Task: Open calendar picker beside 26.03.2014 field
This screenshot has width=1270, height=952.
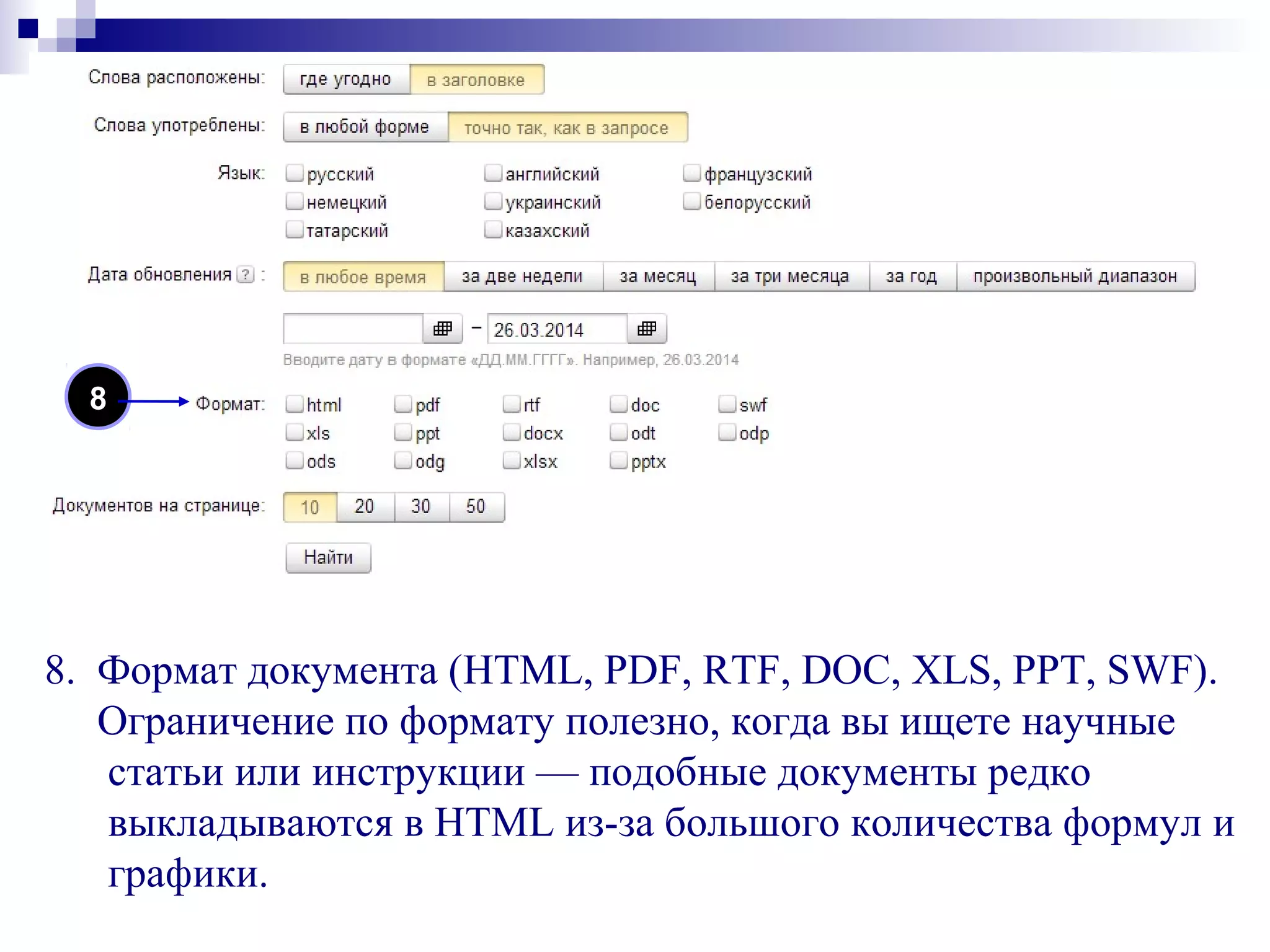Action: point(647,328)
